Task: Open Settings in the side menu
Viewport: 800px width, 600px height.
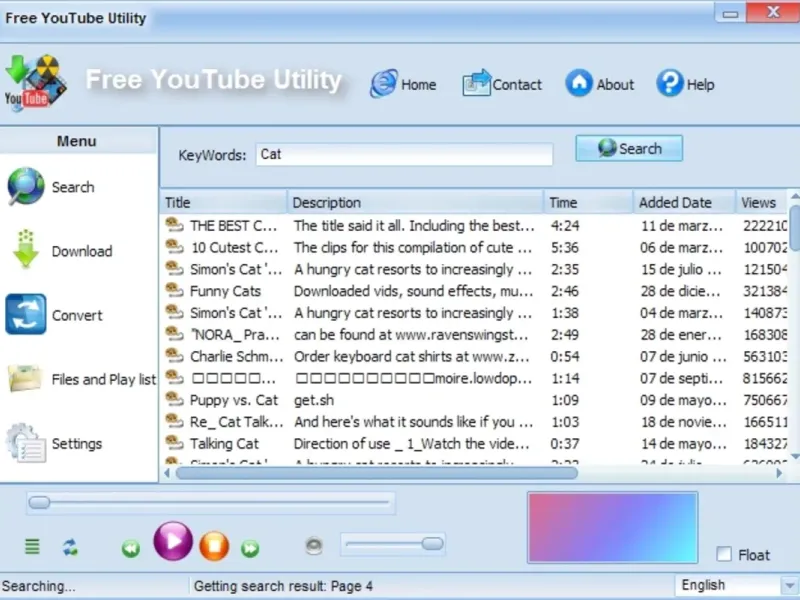Action: 54,443
